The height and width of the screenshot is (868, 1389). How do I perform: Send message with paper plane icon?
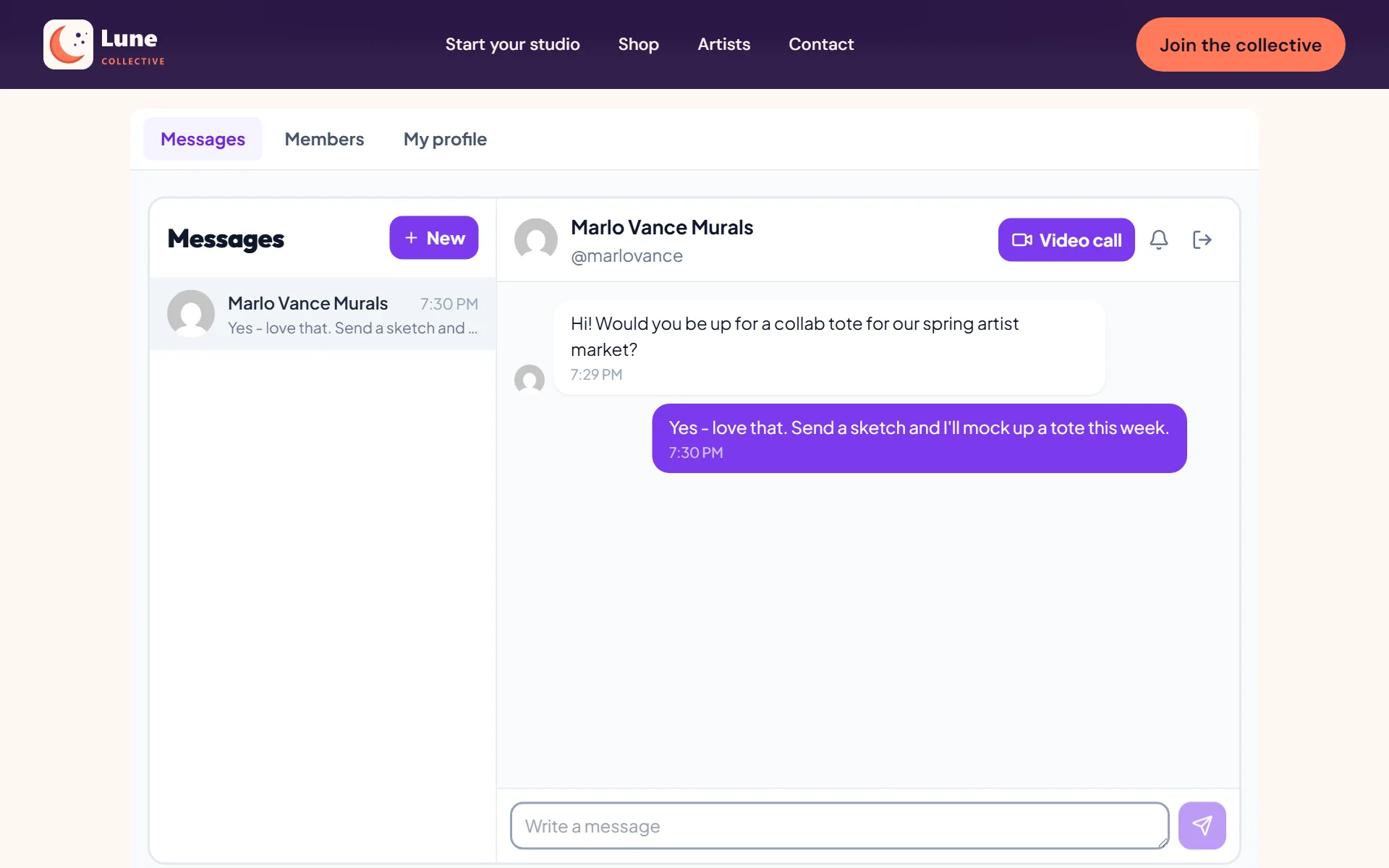[1202, 825]
